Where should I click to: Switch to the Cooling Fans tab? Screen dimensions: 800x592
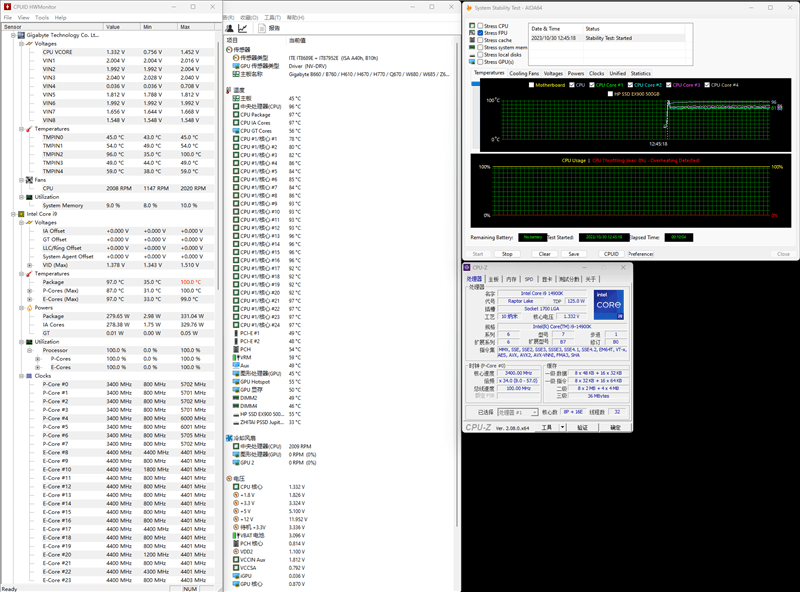coord(524,73)
